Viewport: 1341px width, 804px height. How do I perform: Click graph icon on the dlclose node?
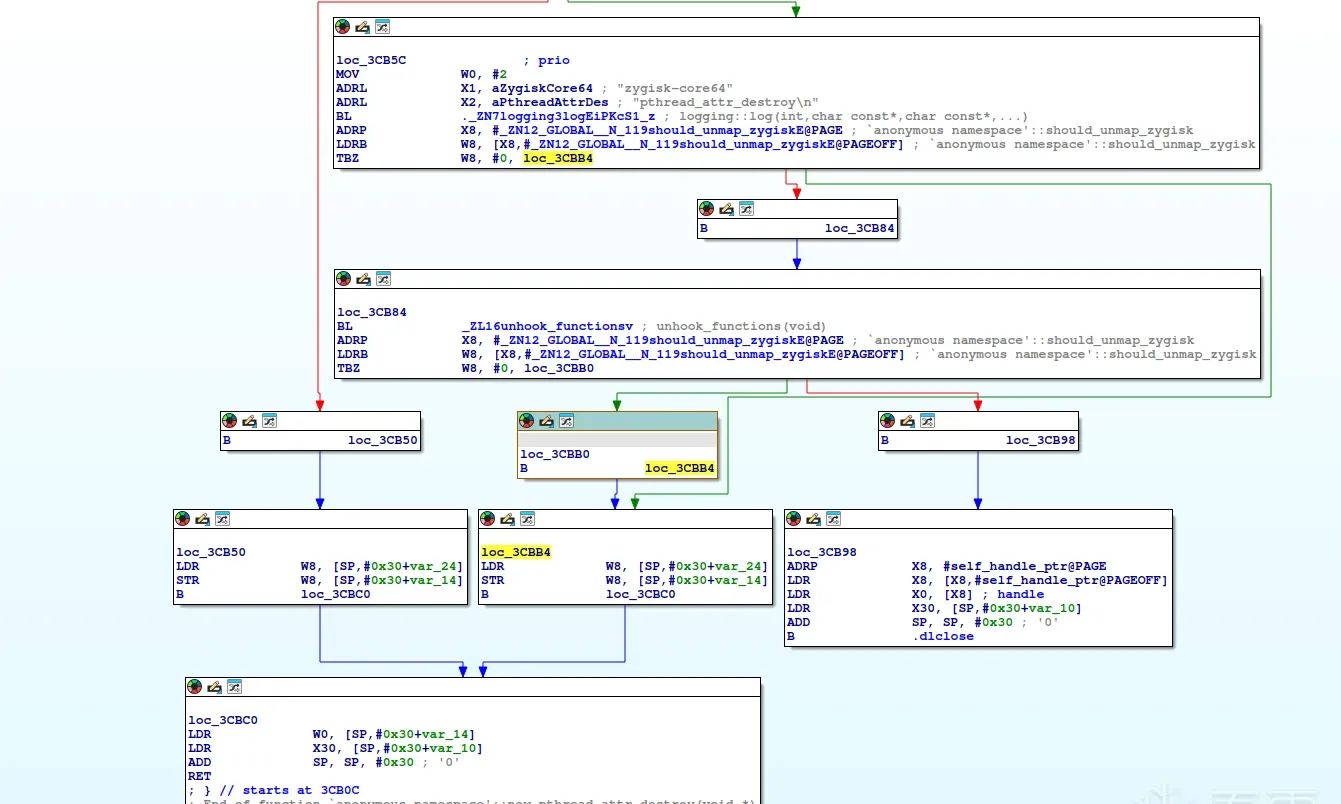click(833, 518)
